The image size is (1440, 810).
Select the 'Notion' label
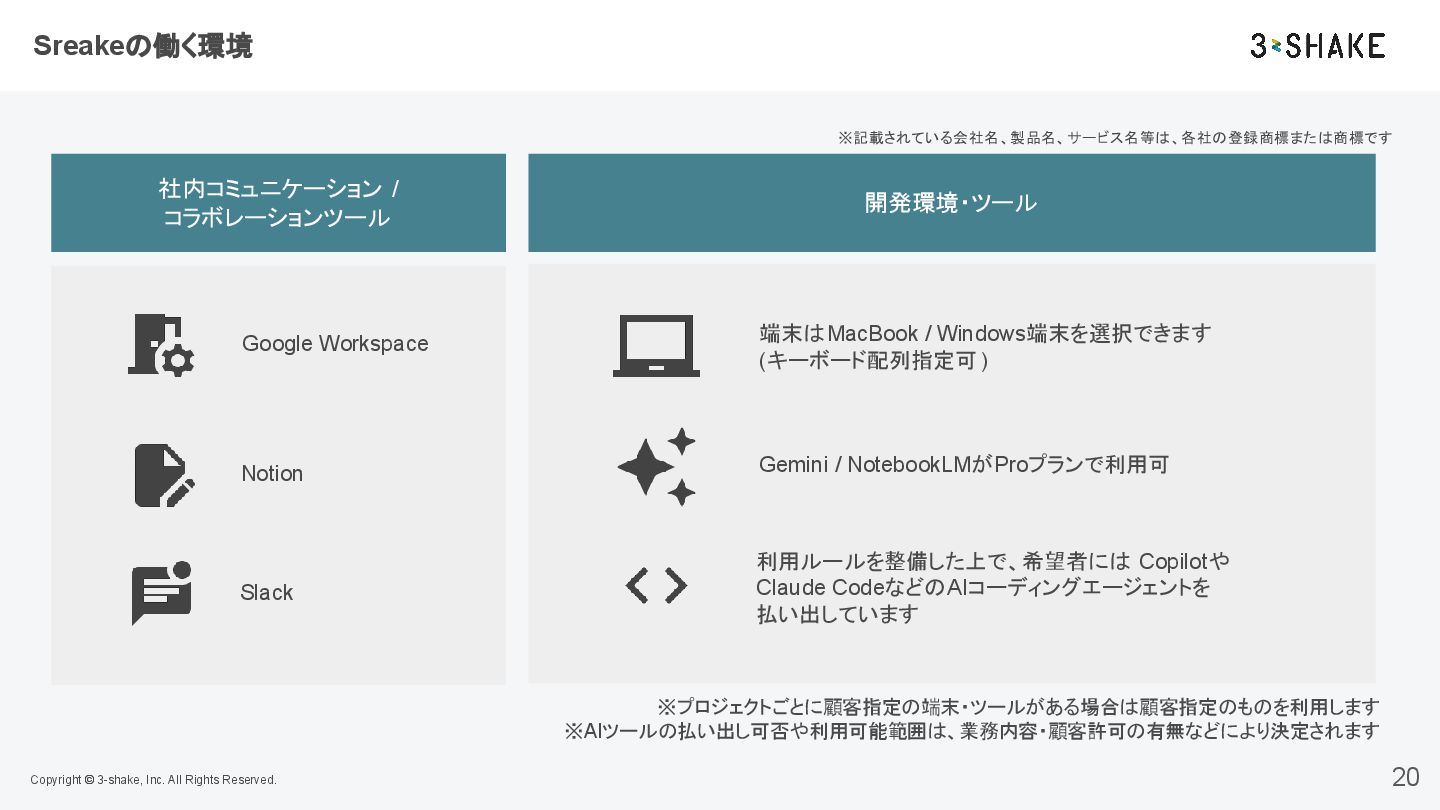tap(272, 473)
